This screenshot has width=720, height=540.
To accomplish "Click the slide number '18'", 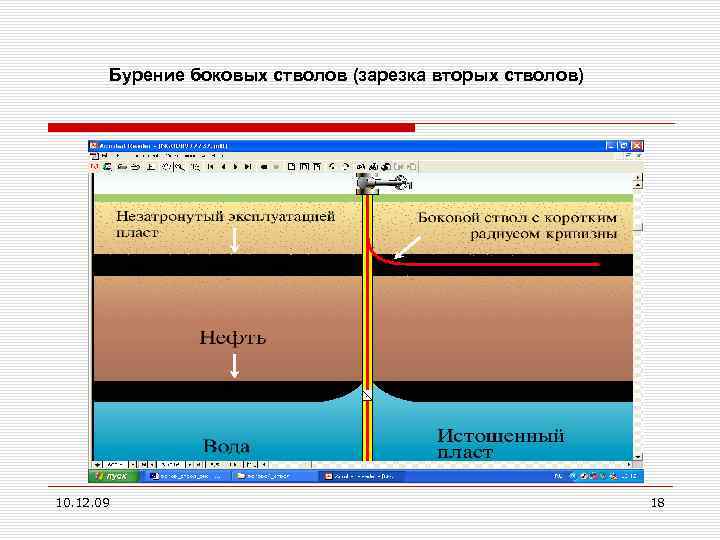I will click(x=658, y=503).
